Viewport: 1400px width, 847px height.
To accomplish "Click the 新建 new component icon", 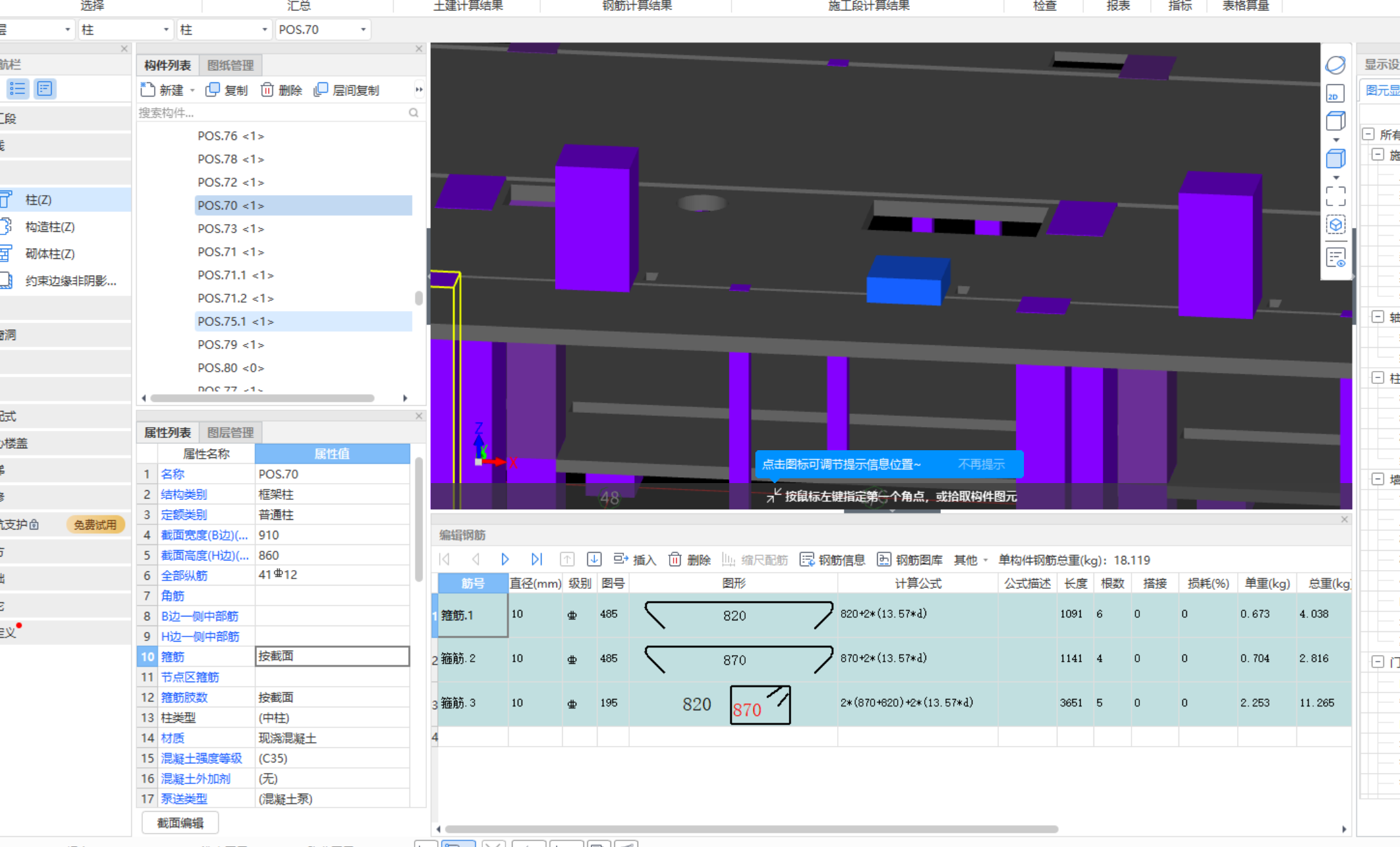I will coord(147,90).
